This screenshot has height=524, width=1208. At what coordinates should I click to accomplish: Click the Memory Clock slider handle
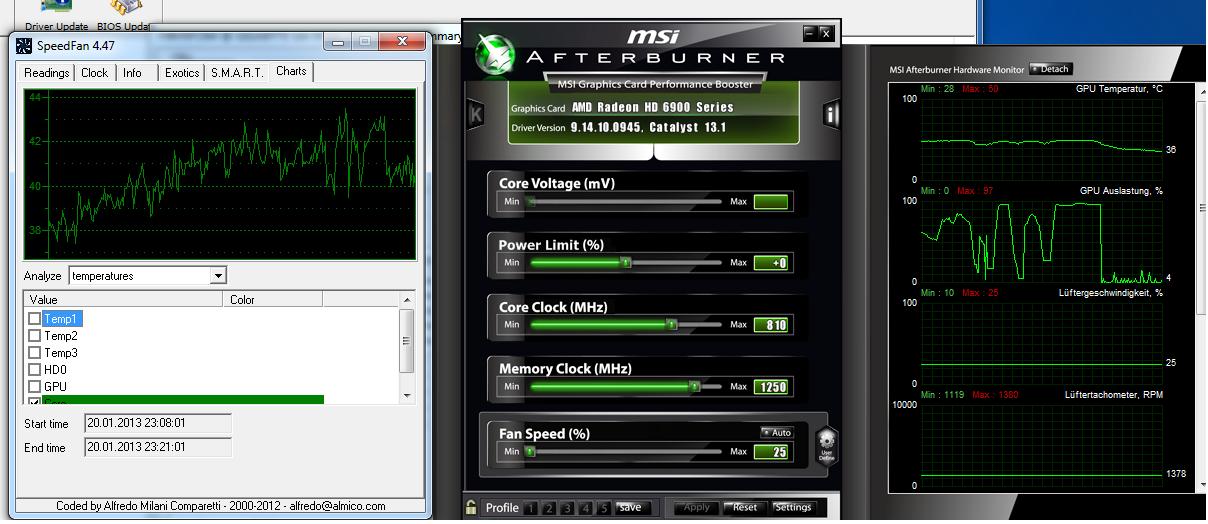tap(694, 386)
